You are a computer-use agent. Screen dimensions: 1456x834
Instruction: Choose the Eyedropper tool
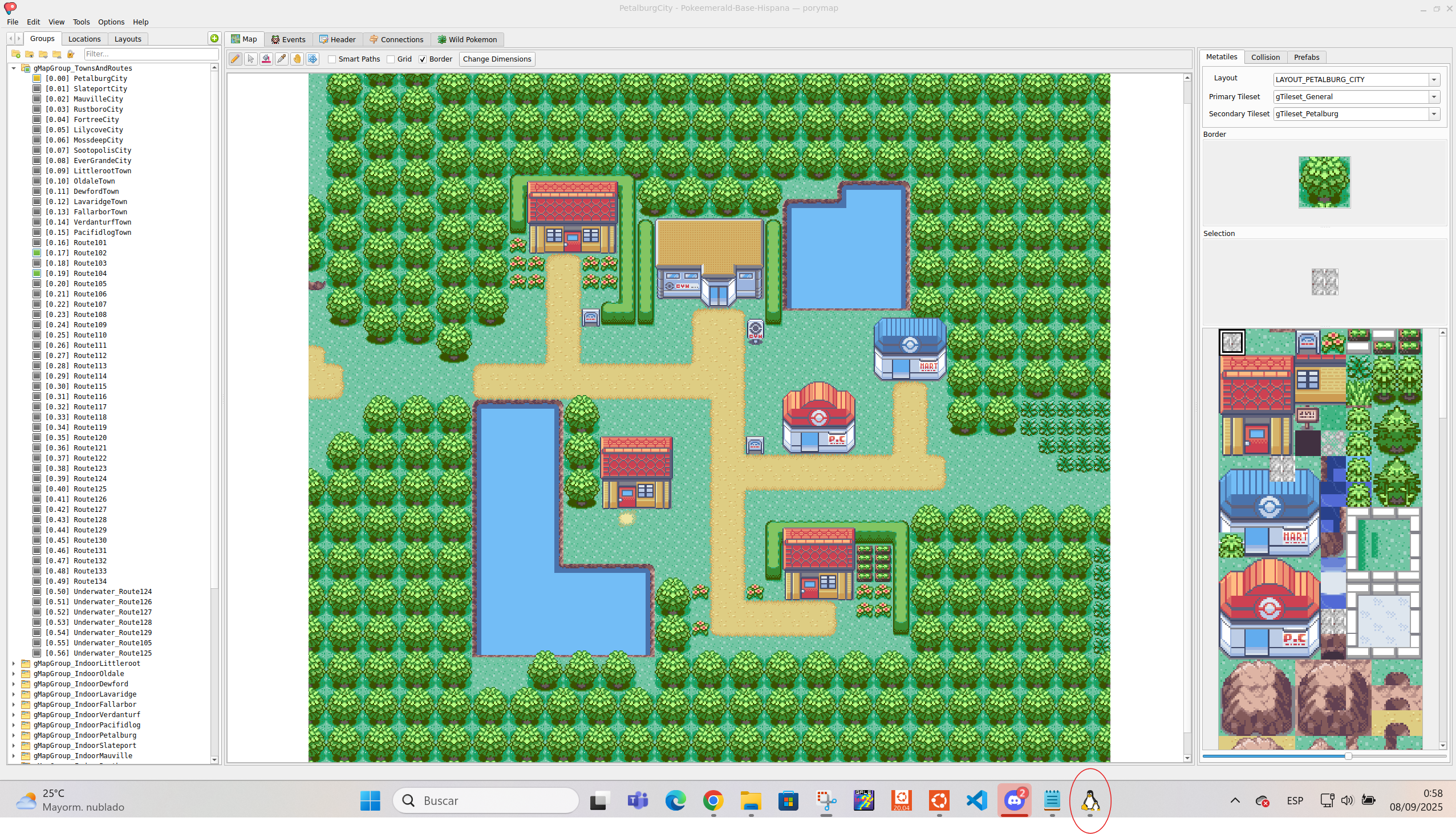[282, 59]
